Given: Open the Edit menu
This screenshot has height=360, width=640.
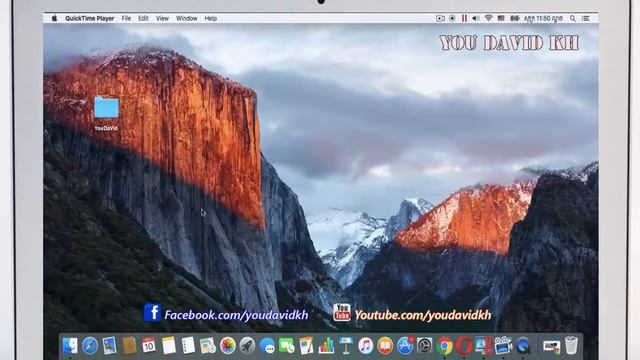Looking at the screenshot, I should point(143,18).
